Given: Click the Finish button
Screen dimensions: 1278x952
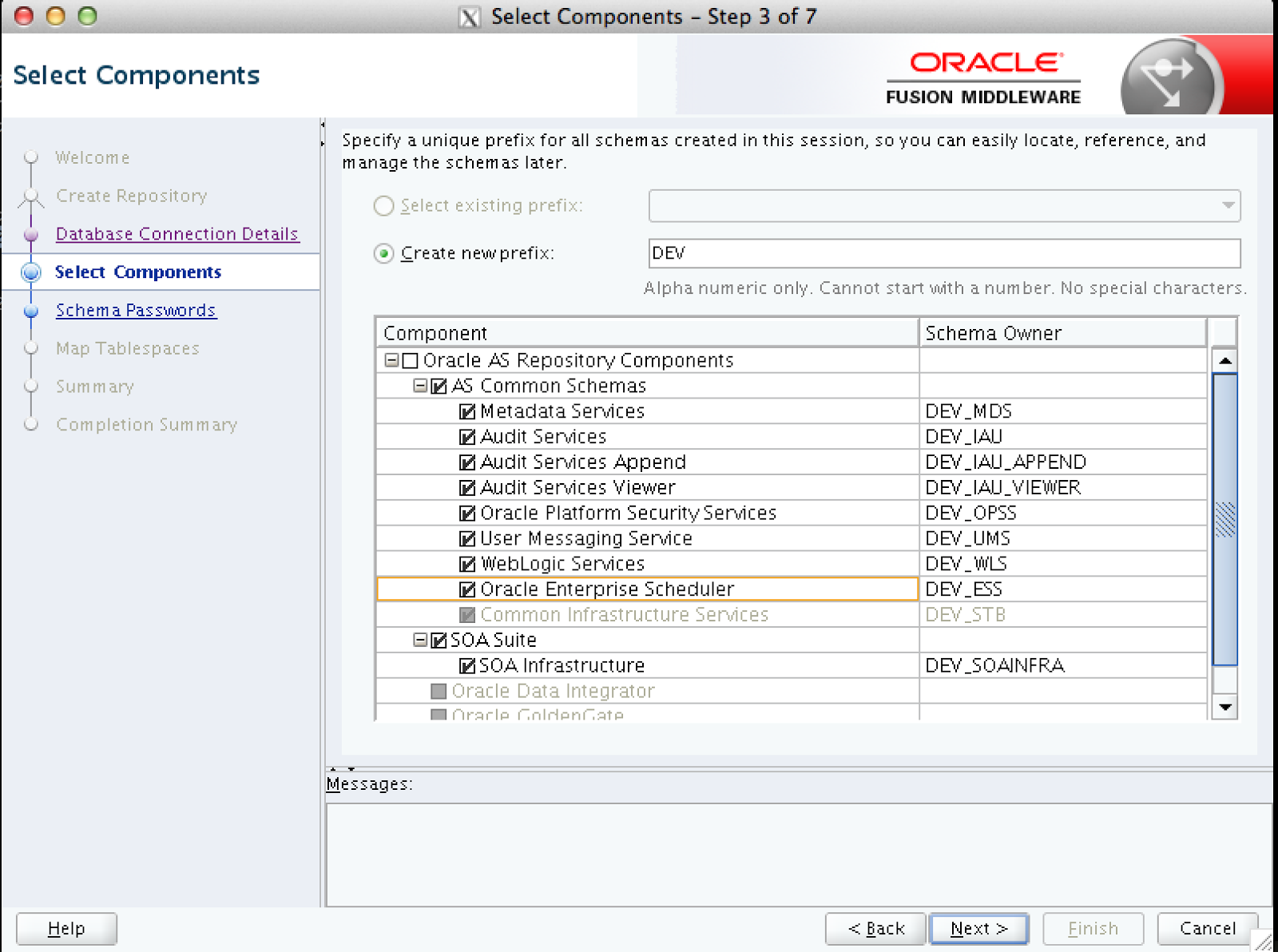Looking at the screenshot, I should (x=1093, y=929).
